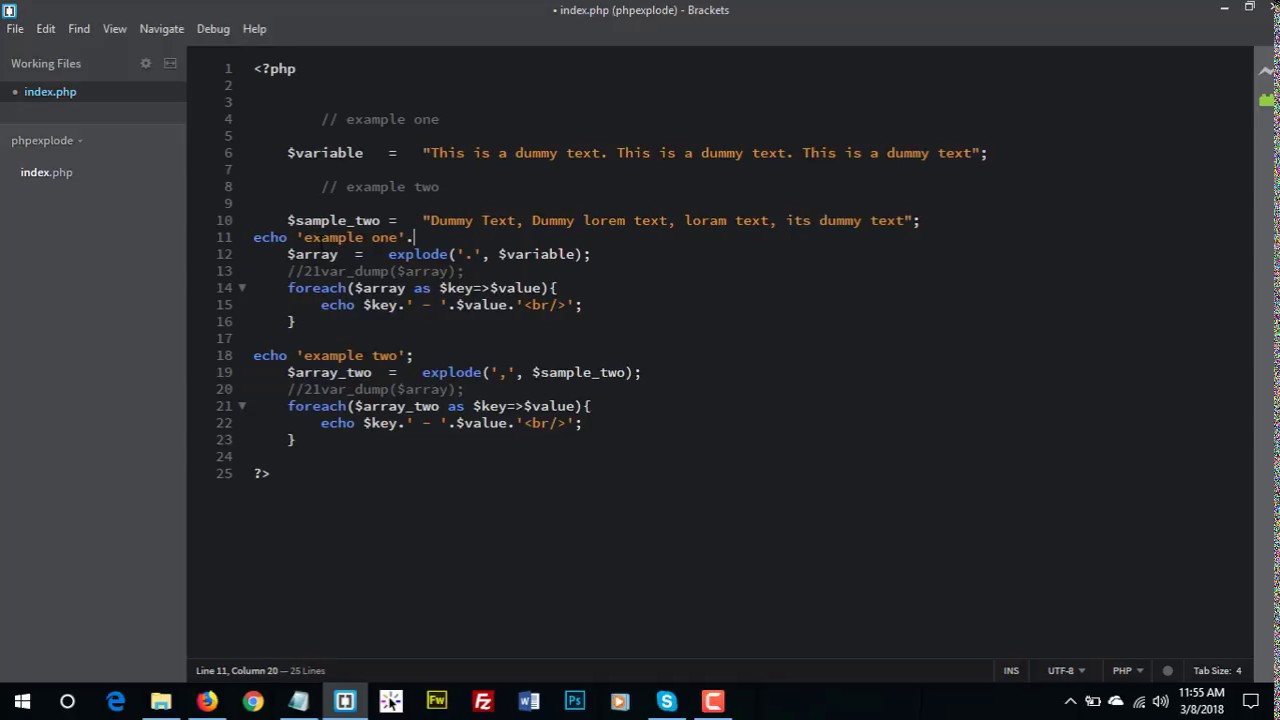1280x720 pixels.
Task: Switch to Firefox on taskbar
Action: pyautogui.click(x=207, y=701)
